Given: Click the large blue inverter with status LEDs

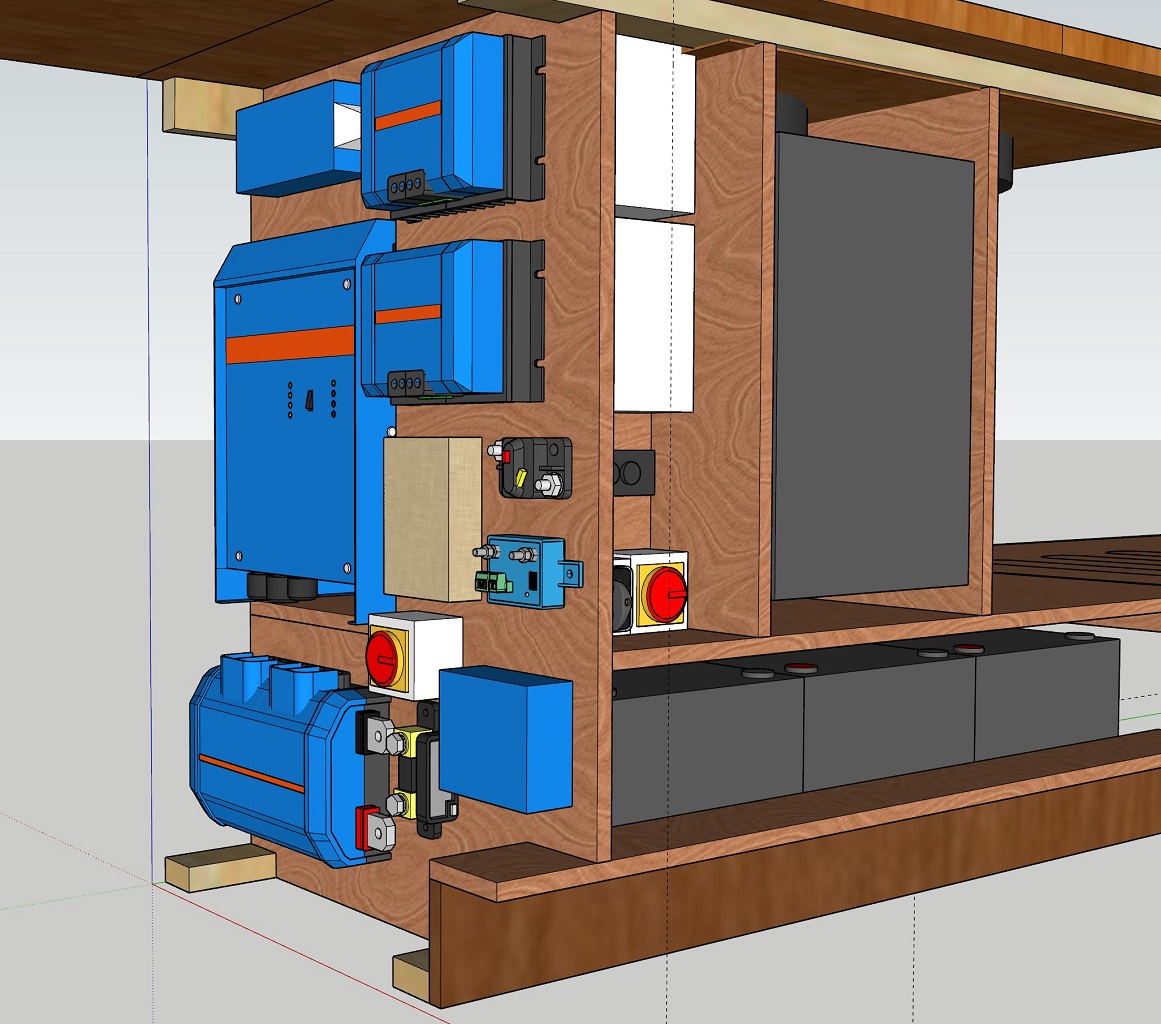Looking at the screenshot, I should (285, 420).
